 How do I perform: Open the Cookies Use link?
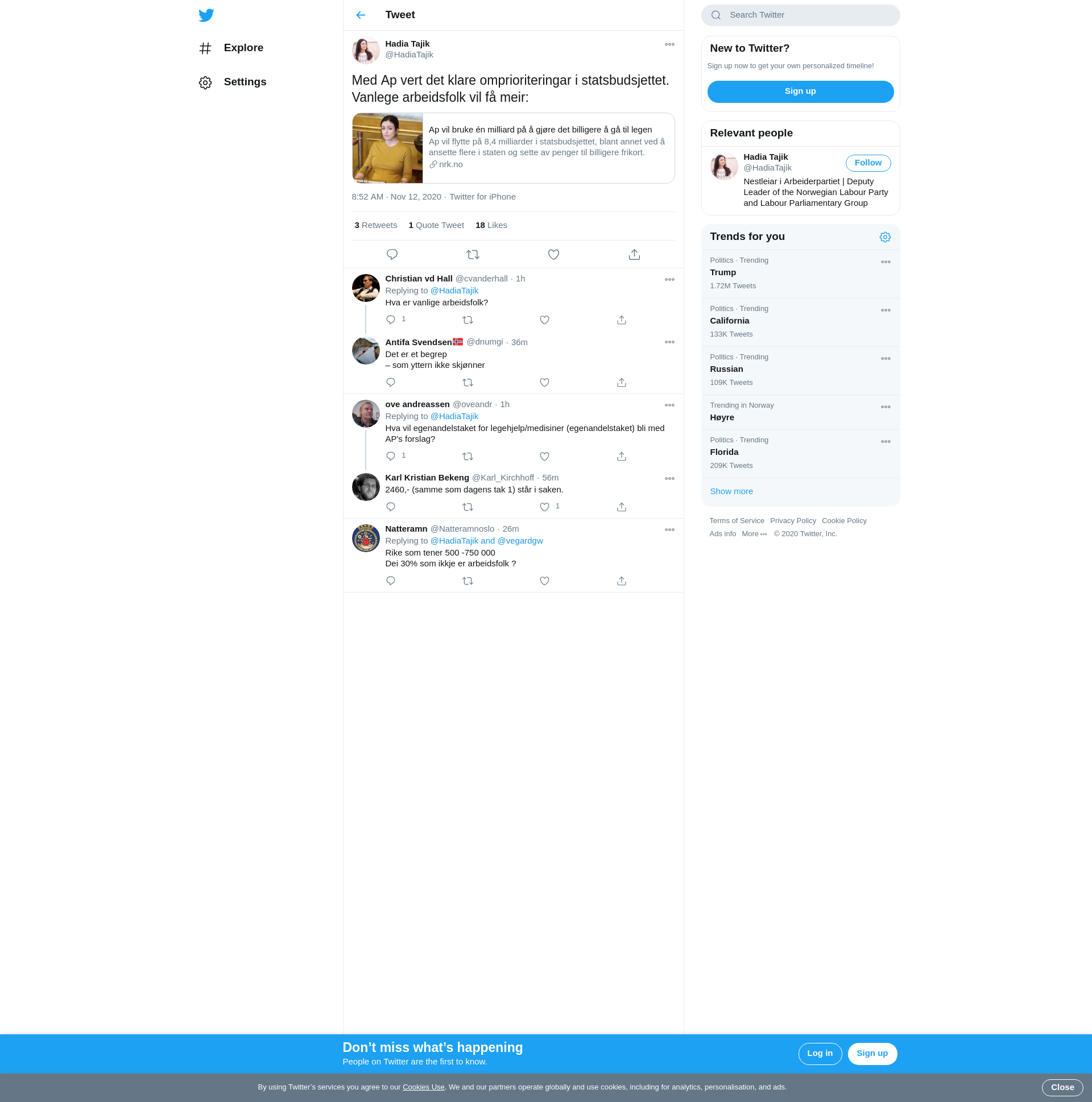click(423, 1087)
